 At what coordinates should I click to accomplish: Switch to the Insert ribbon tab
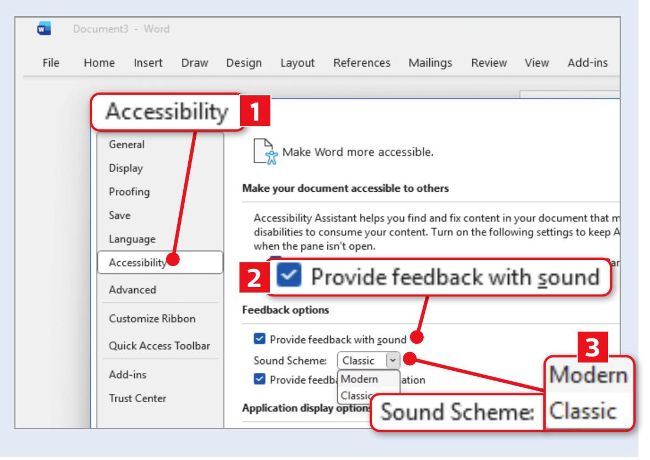148,63
